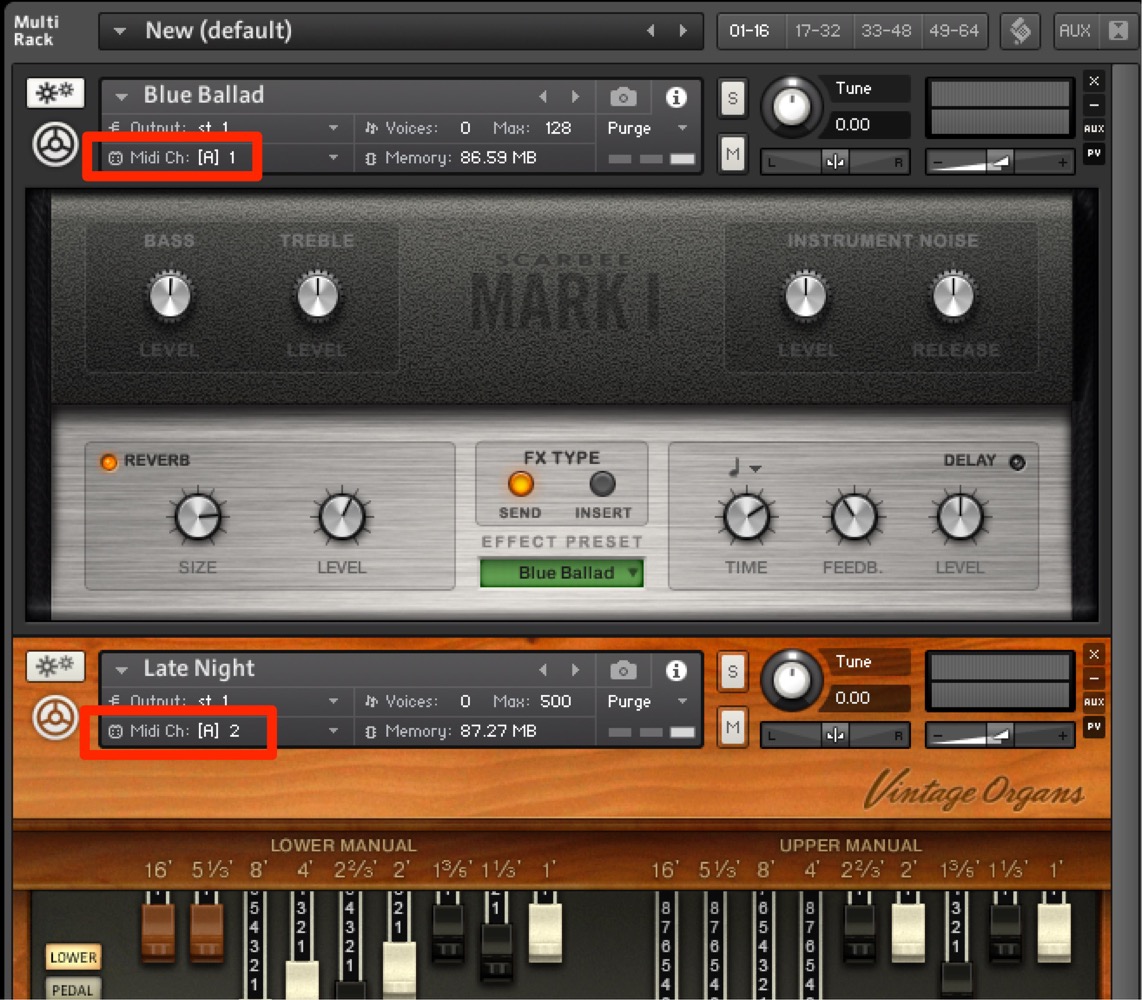Click the Delay Time knob
This screenshot has width=1142, height=1000.
pyautogui.click(x=747, y=516)
